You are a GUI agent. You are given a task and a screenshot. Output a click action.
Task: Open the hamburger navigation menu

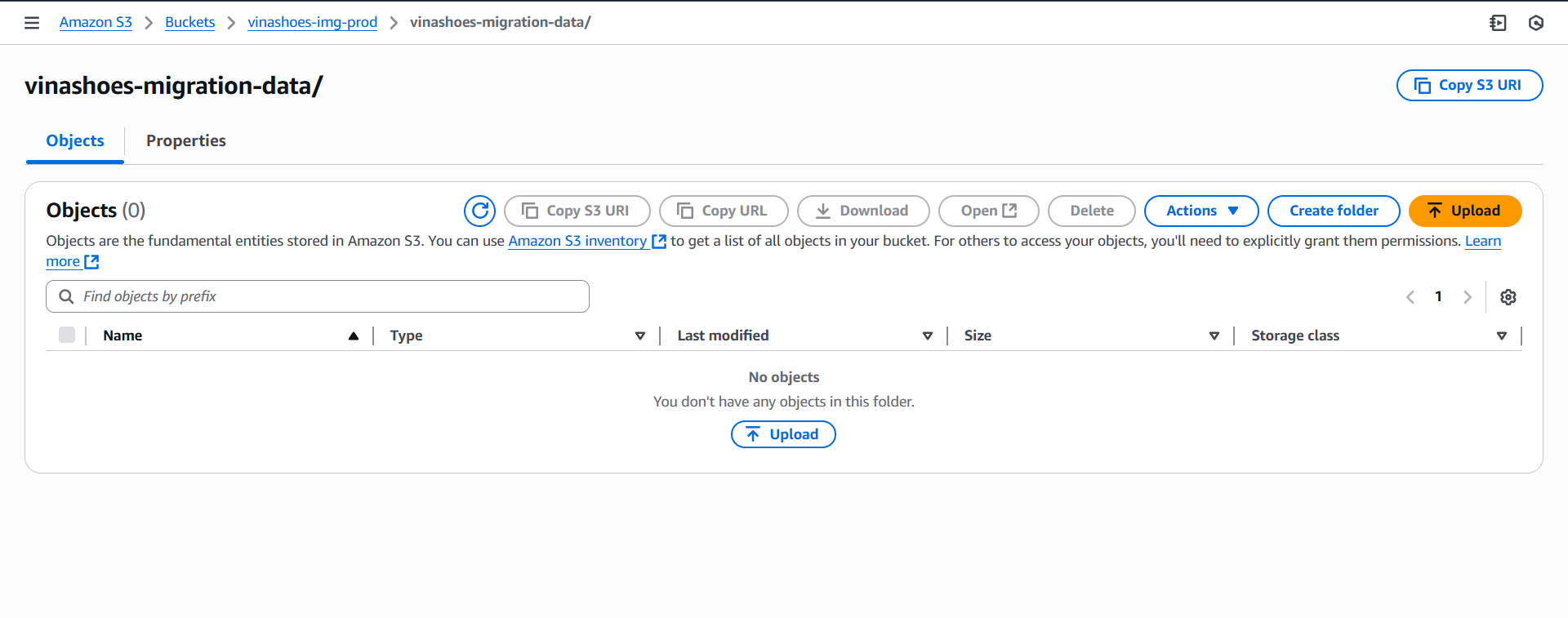pos(32,23)
